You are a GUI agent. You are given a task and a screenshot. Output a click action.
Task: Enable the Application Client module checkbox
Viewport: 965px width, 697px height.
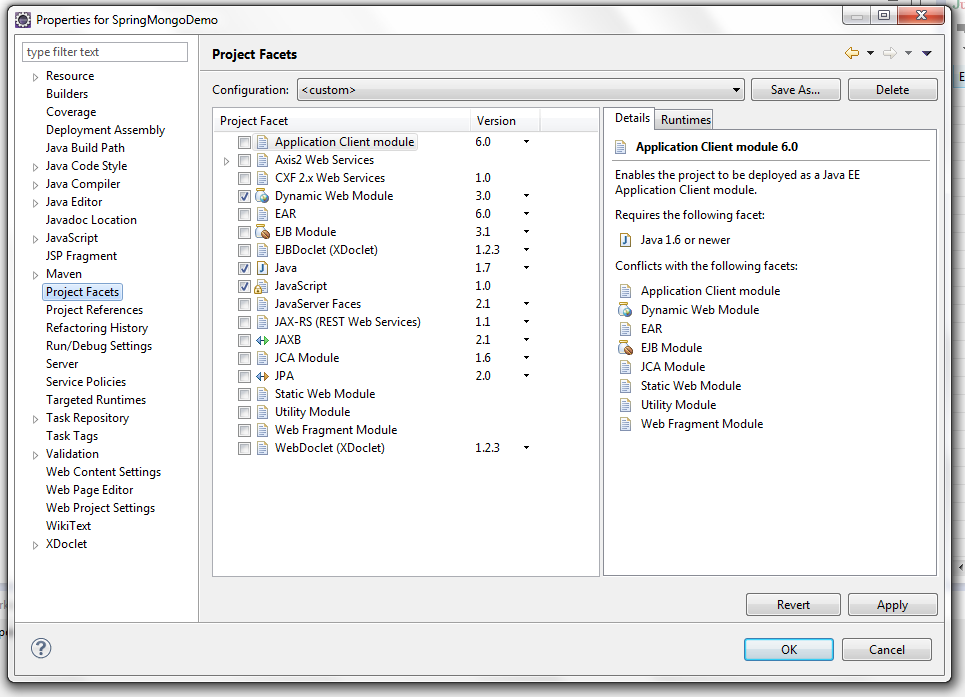click(244, 143)
